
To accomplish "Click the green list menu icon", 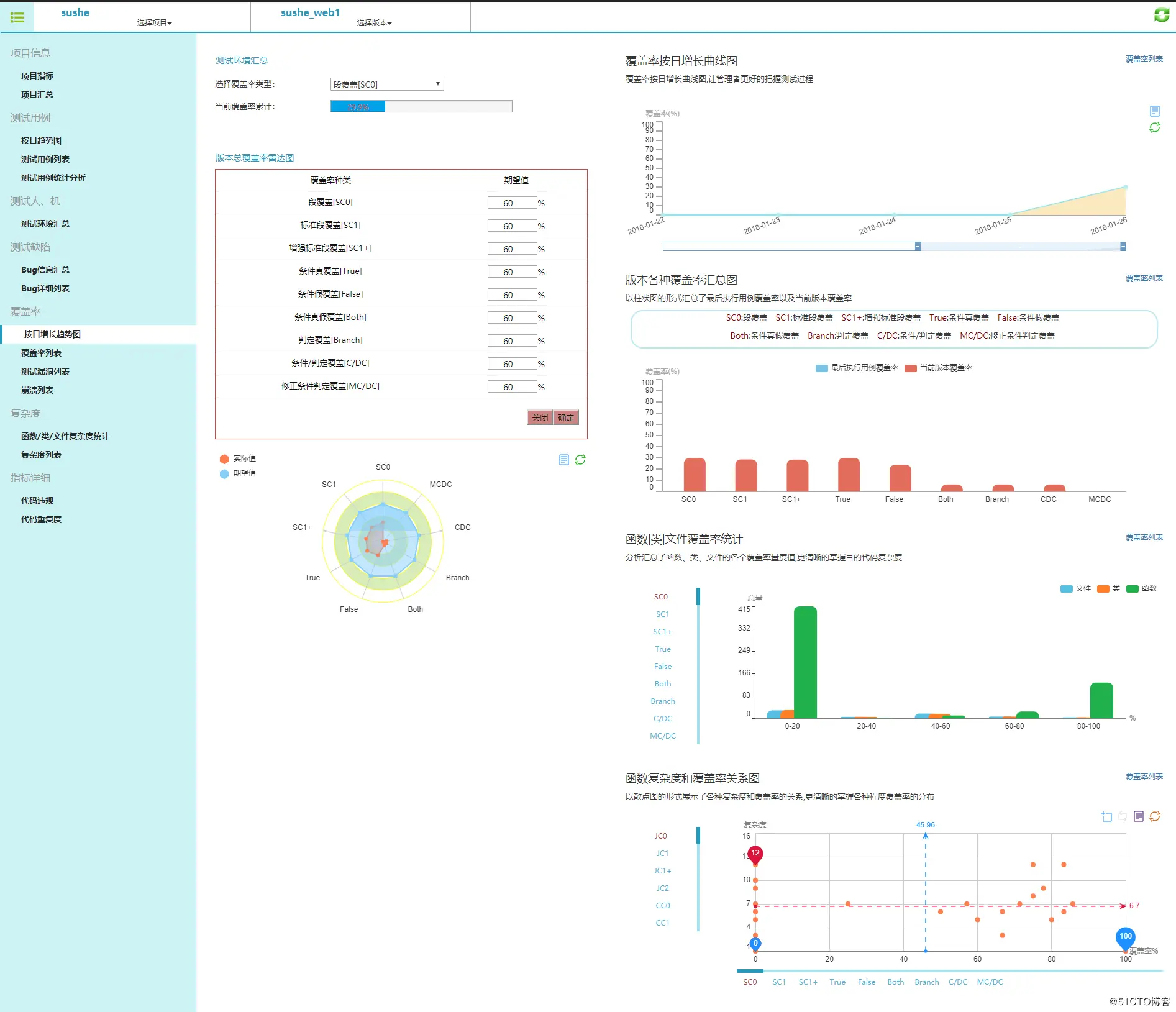I will (17, 17).
